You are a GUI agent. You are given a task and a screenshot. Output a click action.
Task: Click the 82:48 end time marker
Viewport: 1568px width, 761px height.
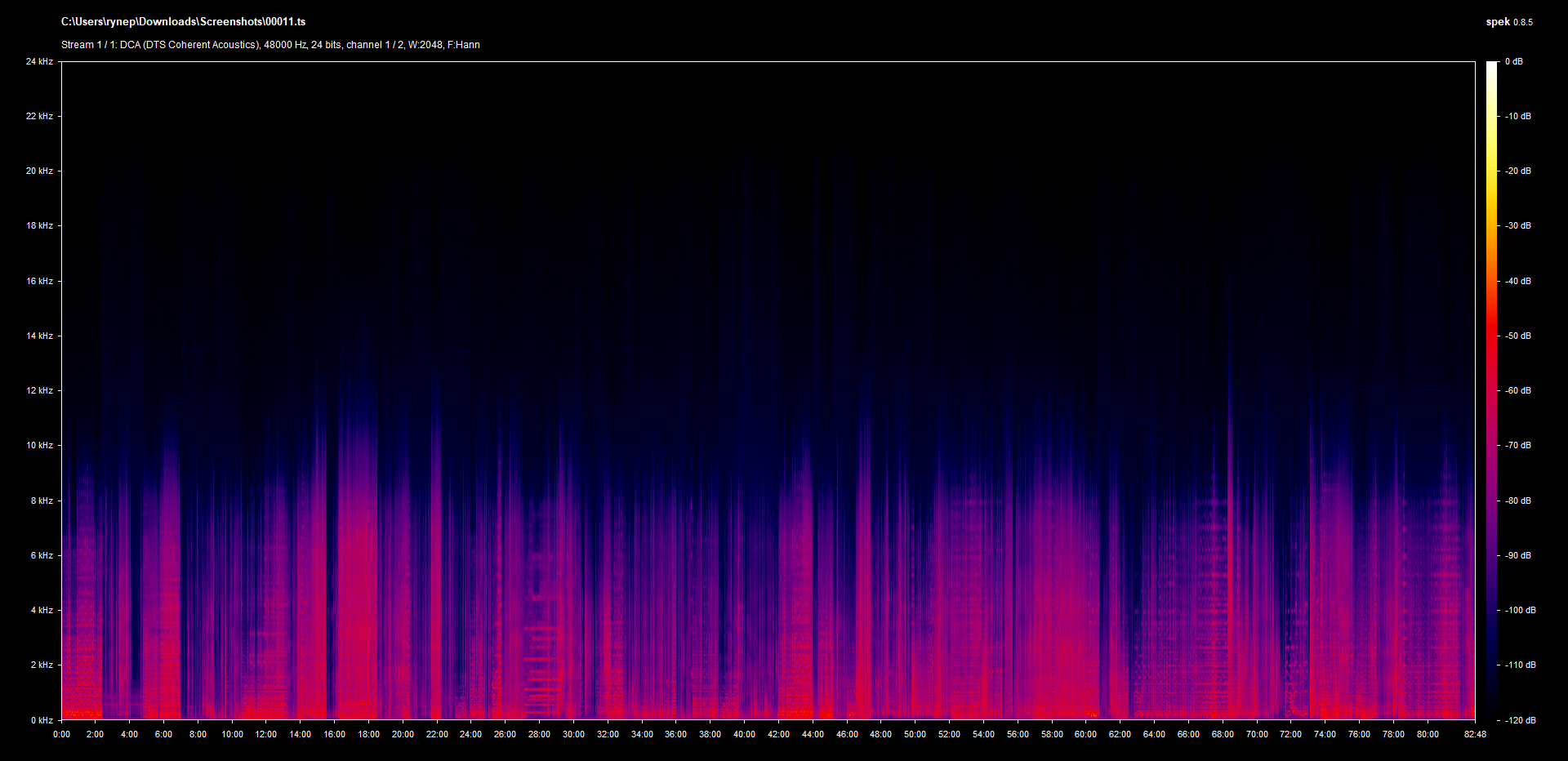1475,735
